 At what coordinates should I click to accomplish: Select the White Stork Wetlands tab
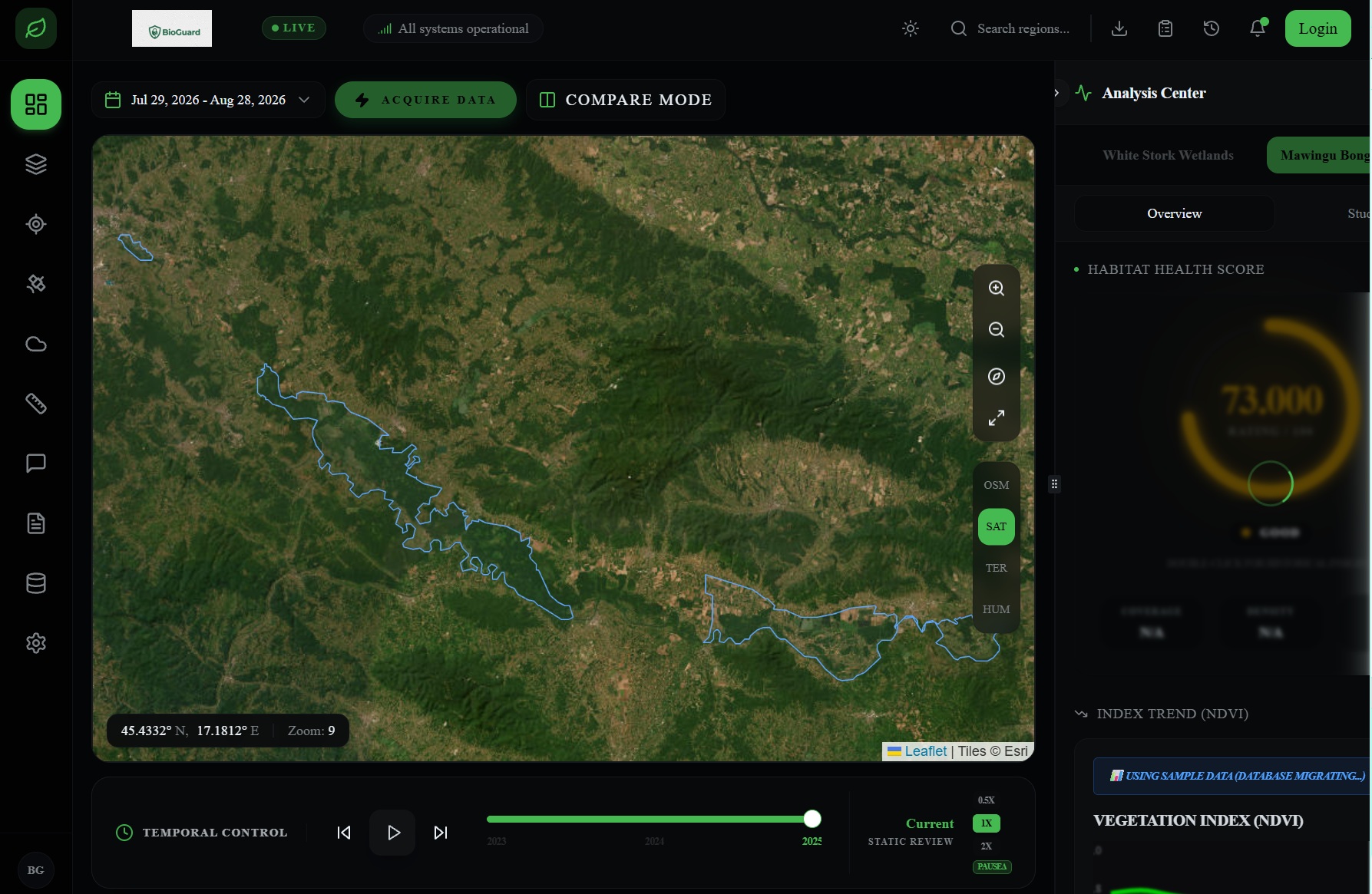point(1169,155)
